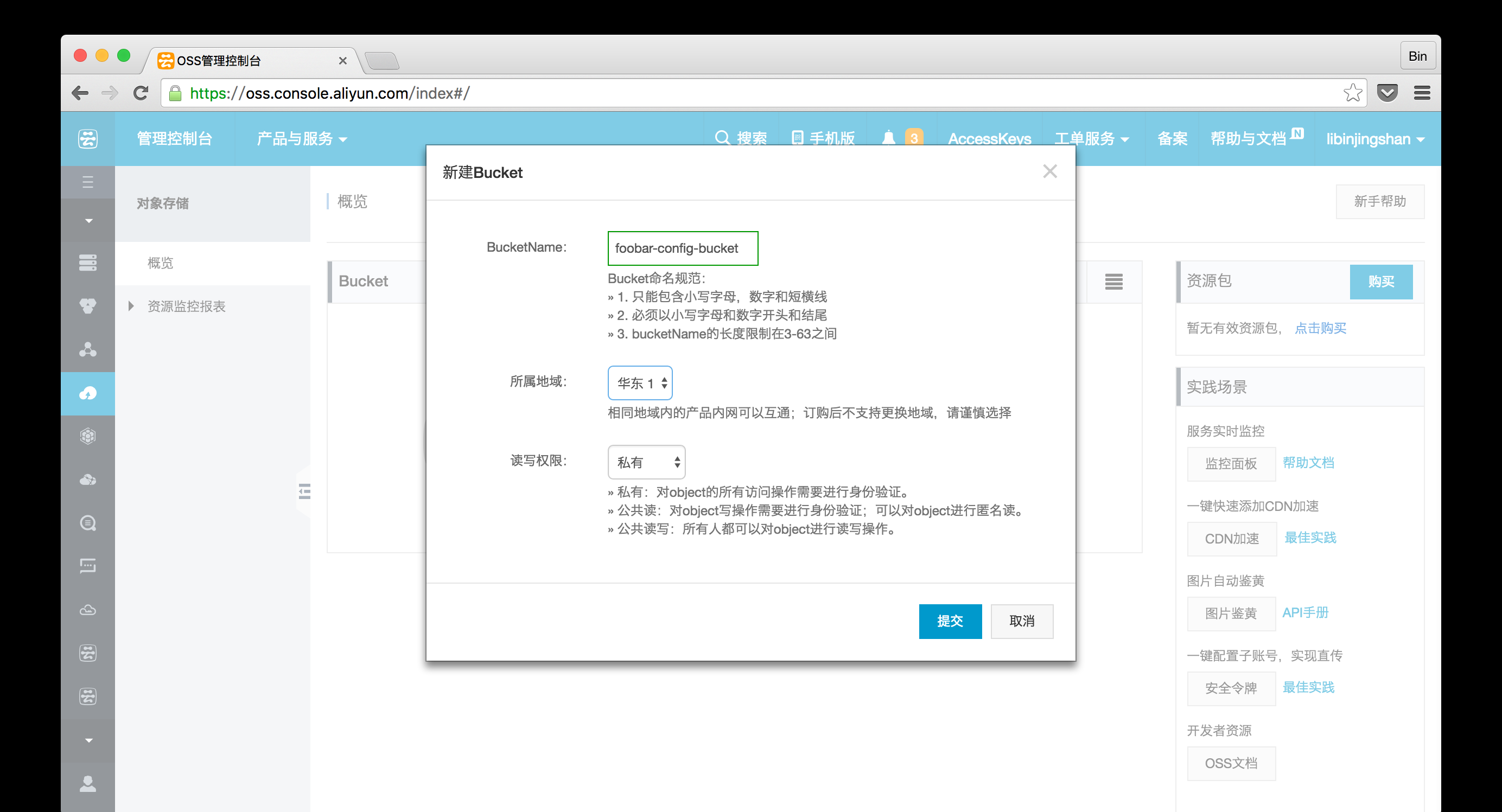Click the sidebar panel collapse handle
This screenshot has width=1502, height=812.
tap(304, 491)
